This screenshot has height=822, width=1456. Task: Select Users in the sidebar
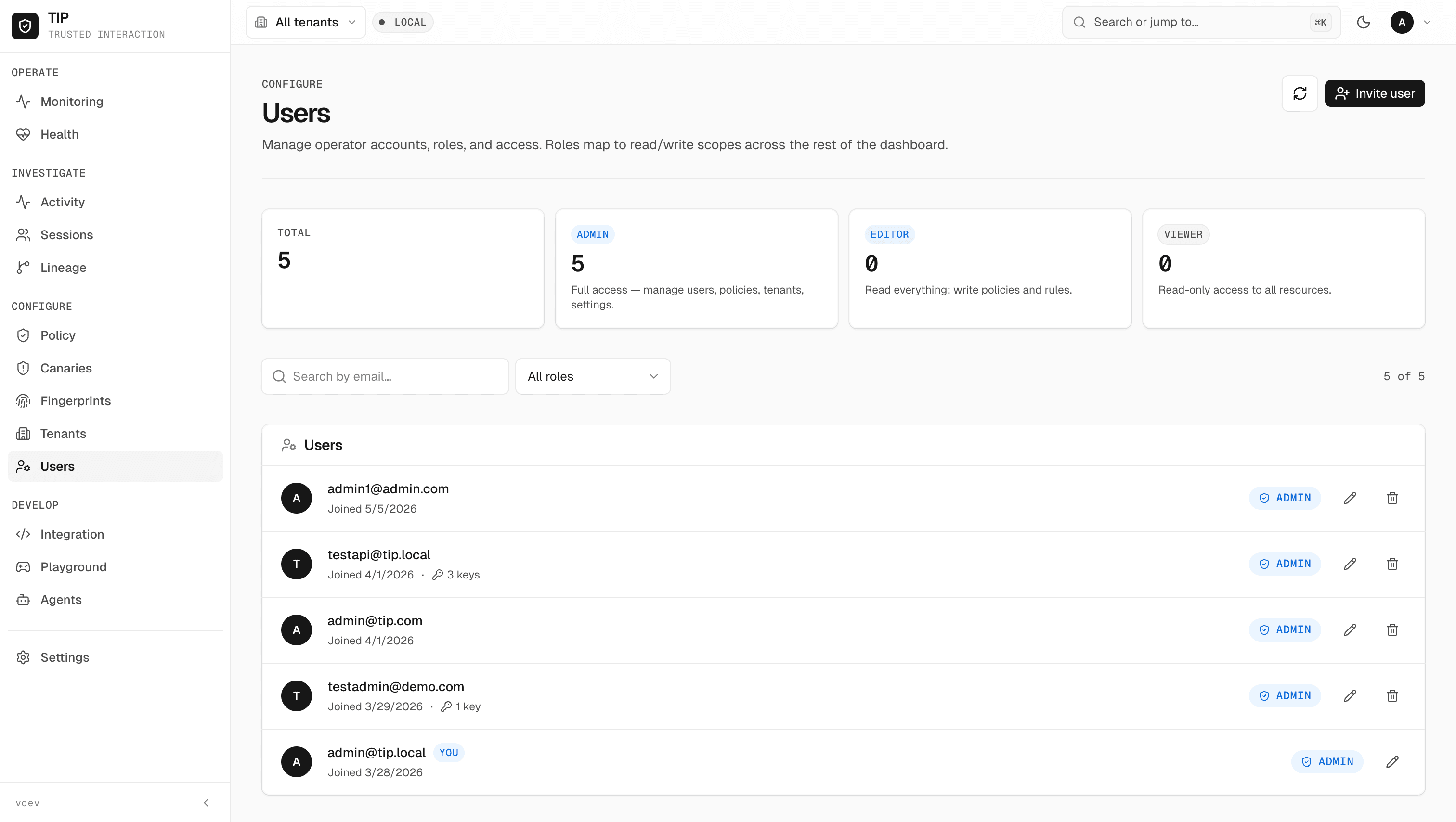point(115,467)
